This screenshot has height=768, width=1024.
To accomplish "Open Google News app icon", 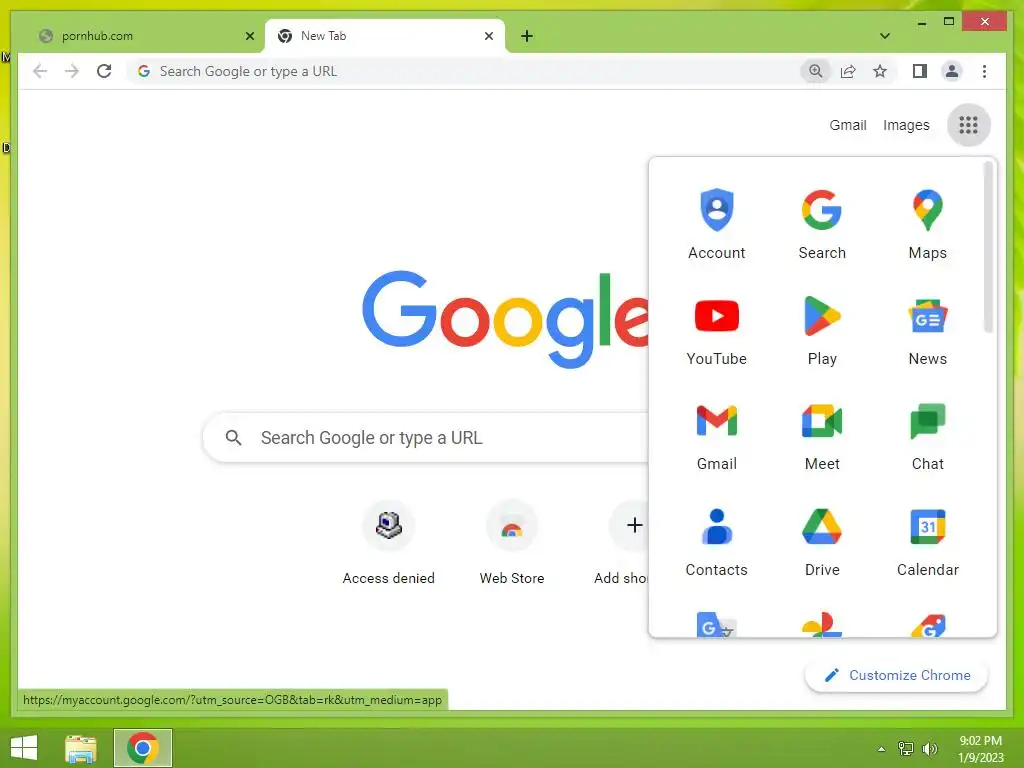I will [927, 330].
